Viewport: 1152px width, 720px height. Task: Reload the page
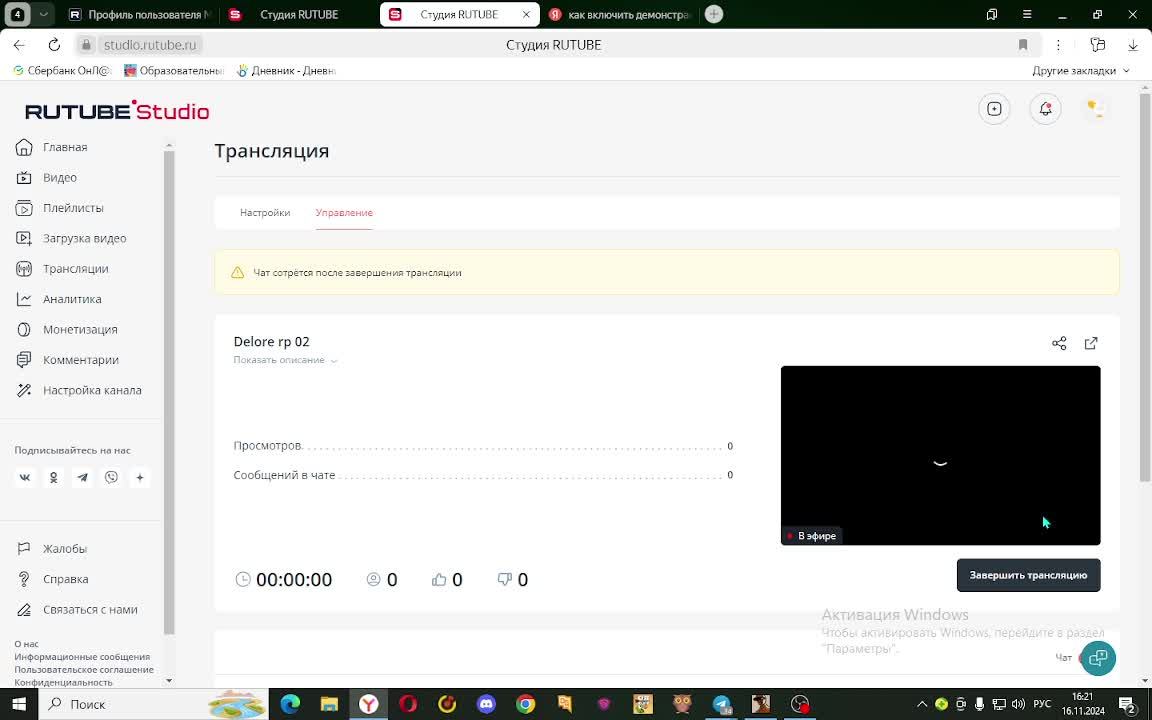coord(54,45)
